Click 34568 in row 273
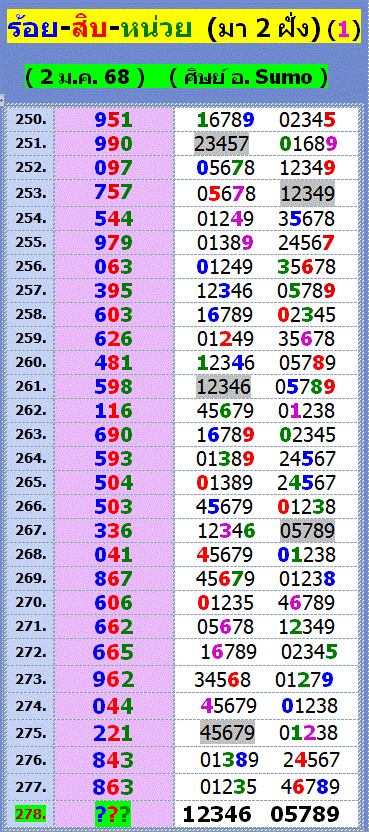Viewport: 369px width, 832px height. (x=222, y=680)
